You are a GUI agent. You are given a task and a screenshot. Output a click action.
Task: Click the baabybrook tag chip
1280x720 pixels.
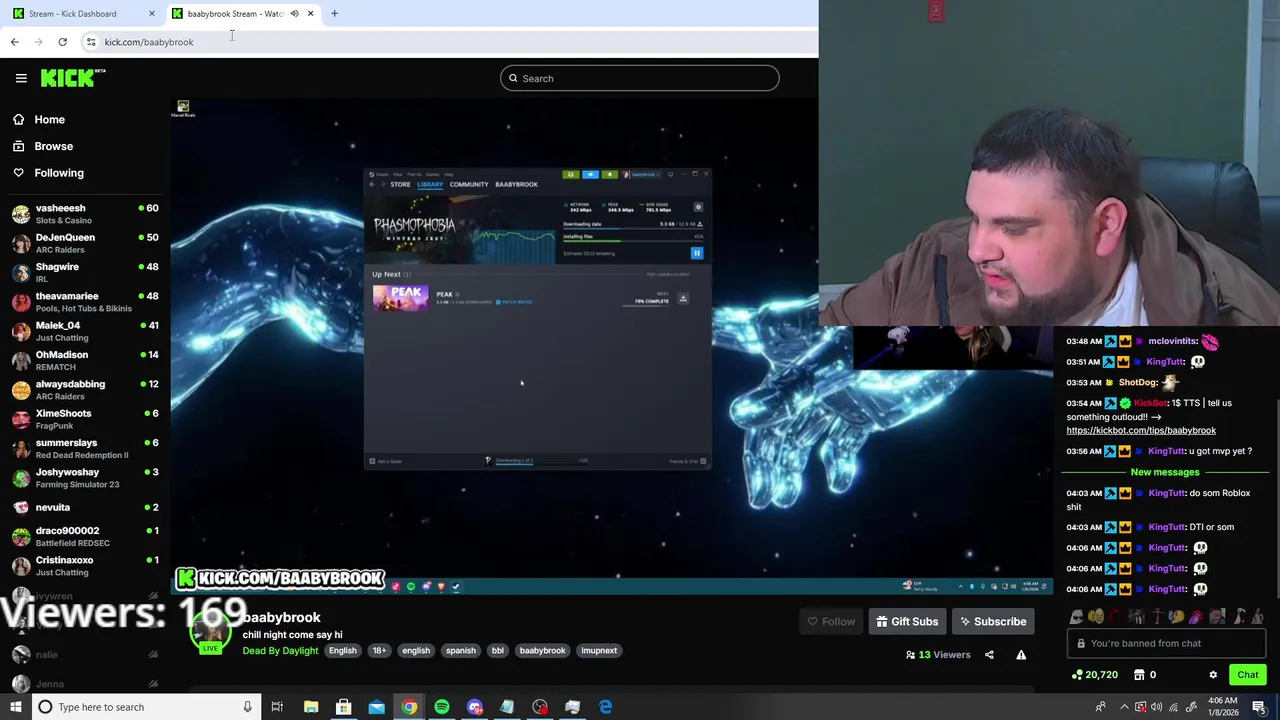(542, 651)
